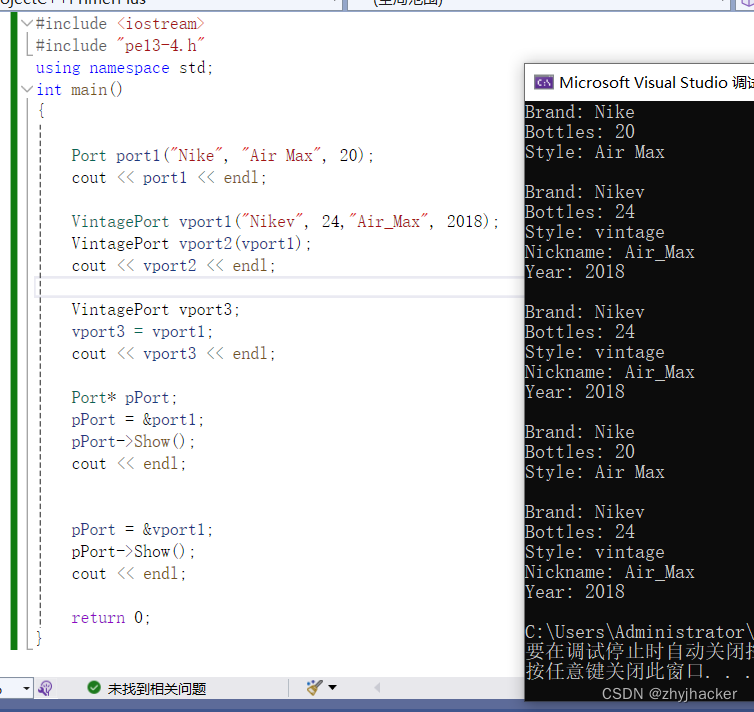Click the 'int main()' declaration

pyautogui.click(x=79, y=90)
